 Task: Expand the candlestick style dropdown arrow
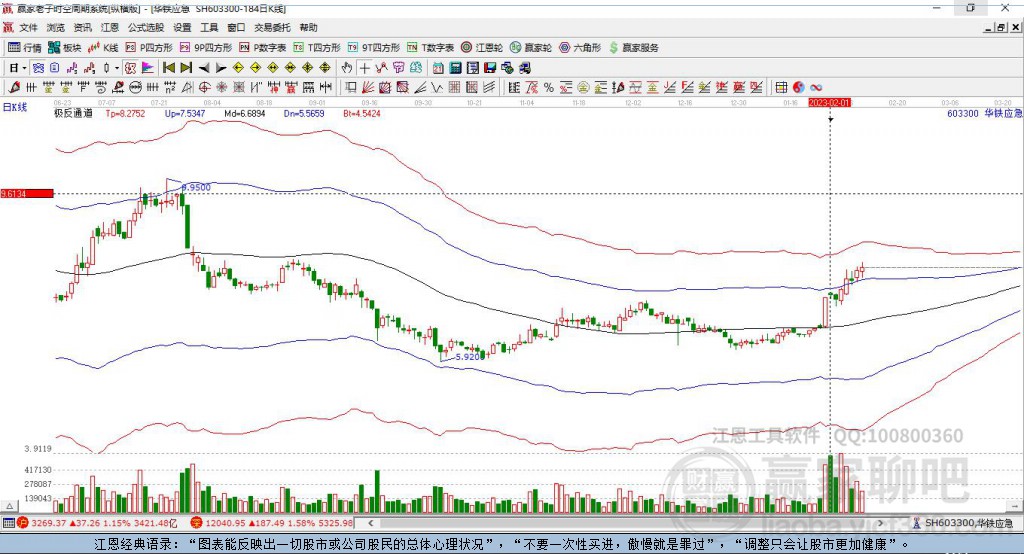pyautogui.click(x=117, y=68)
